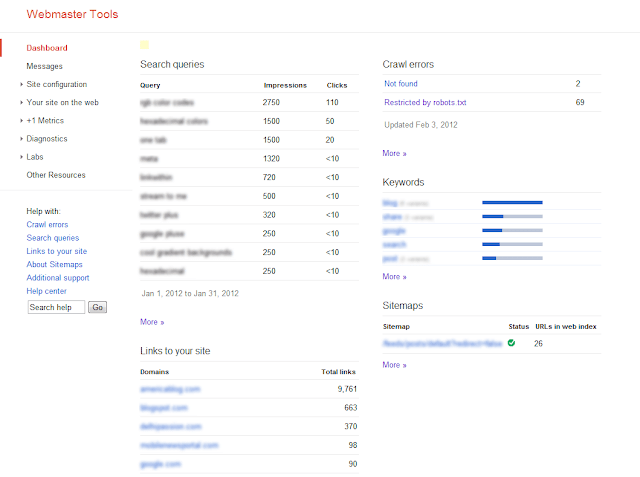Click the first keyword's full usage bar
Screen dimensions: 640x477
[512, 202]
